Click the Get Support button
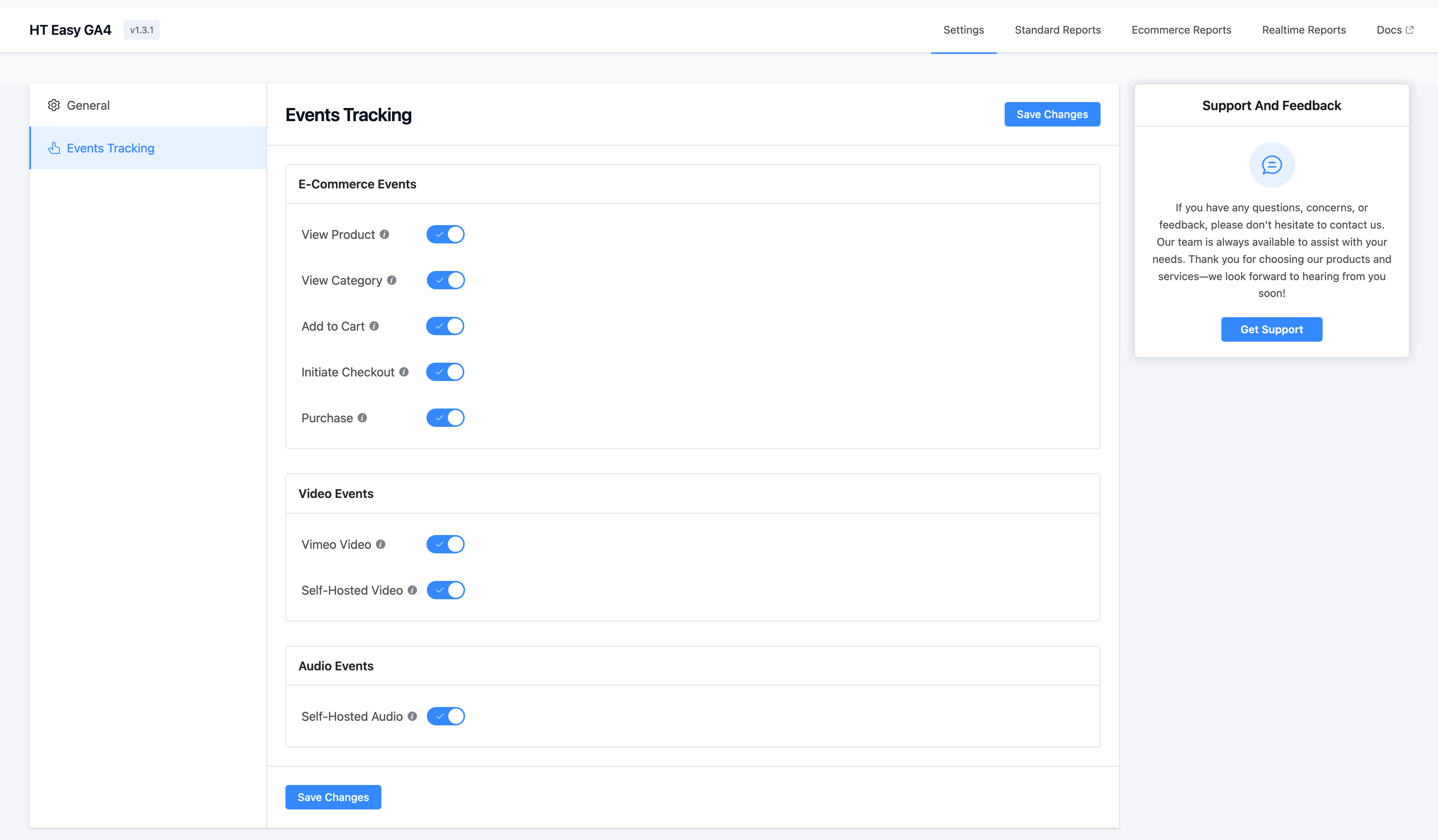Screen dimensions: 1438x840 click(1271, 329)
